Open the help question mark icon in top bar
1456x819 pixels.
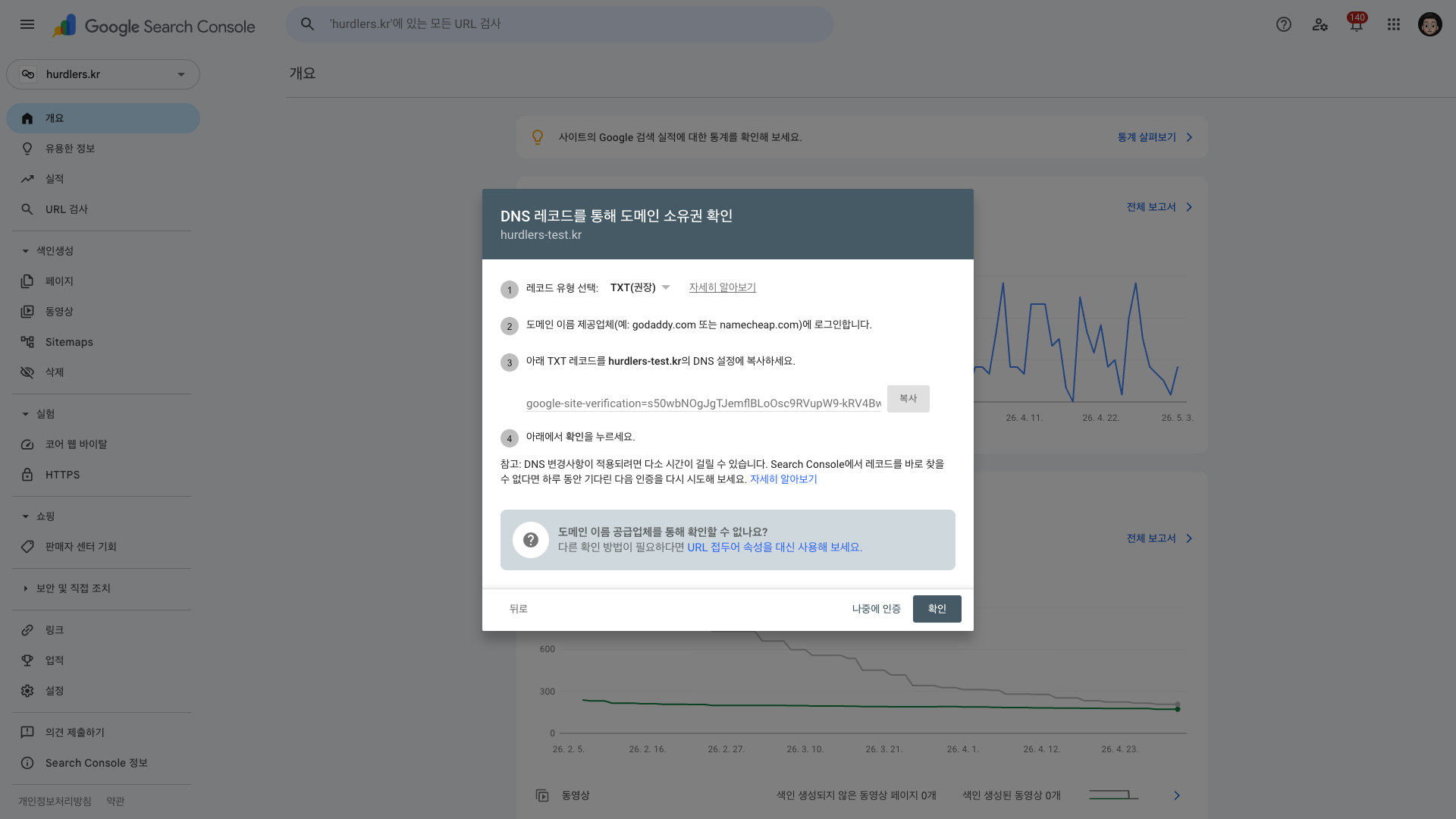pyautogui.click(x=1284, y=24)
